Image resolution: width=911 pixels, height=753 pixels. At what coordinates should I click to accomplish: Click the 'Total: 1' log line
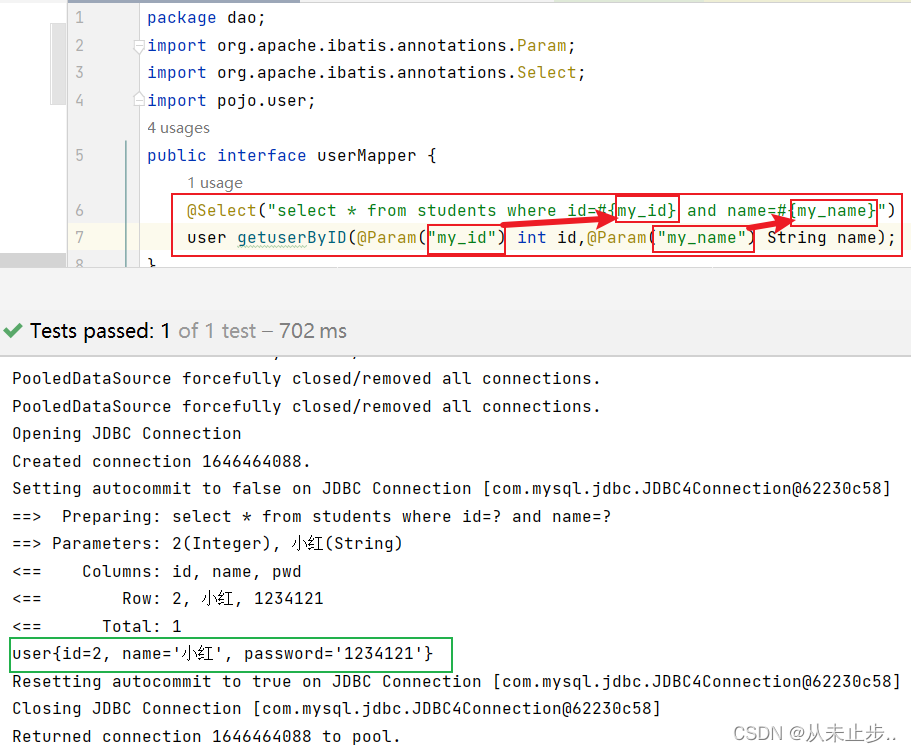point(97,626)
